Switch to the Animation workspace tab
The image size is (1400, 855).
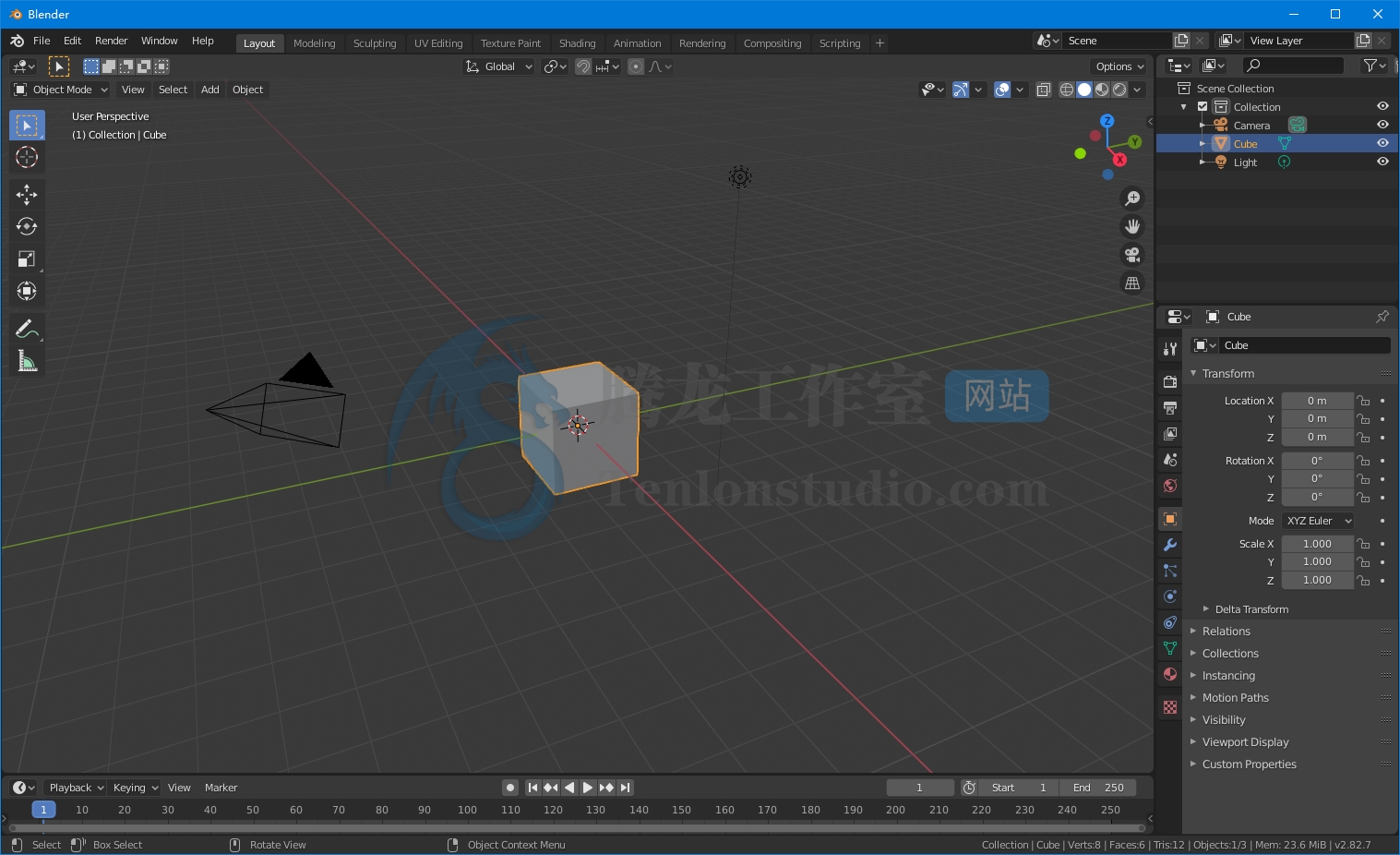(637, 43)
